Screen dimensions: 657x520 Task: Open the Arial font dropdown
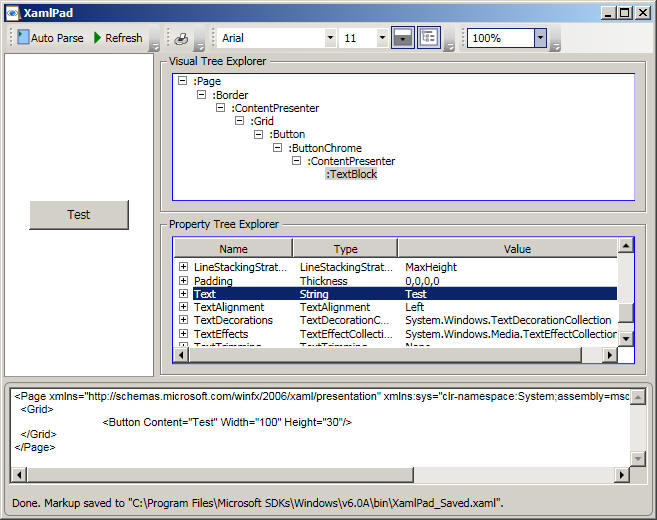(x=330, y=38)
